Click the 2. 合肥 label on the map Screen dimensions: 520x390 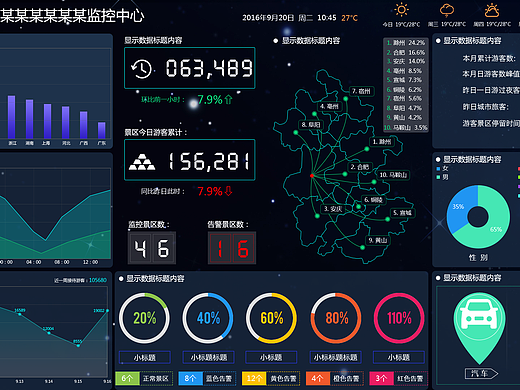(360, 167)
